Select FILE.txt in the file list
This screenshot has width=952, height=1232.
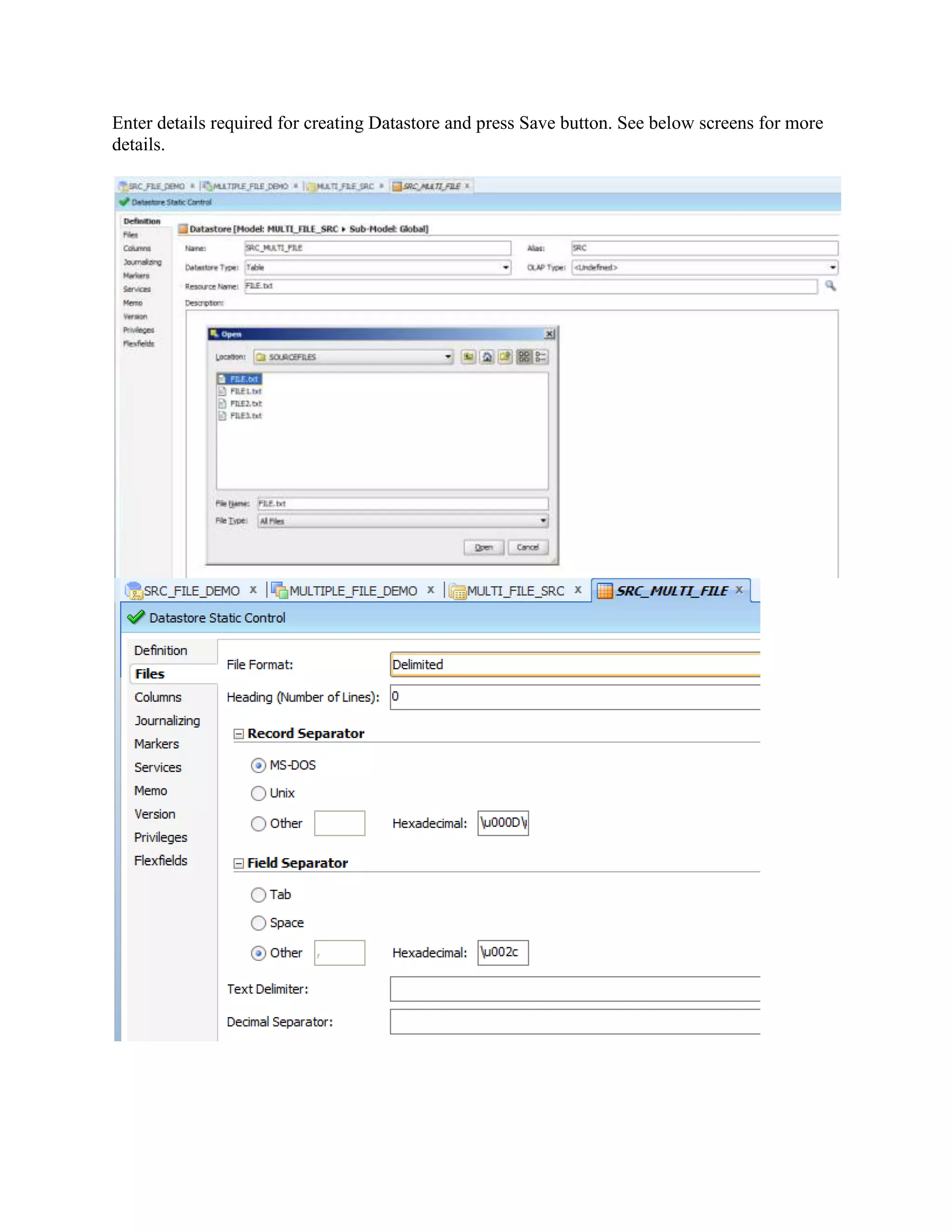[239, 379]
